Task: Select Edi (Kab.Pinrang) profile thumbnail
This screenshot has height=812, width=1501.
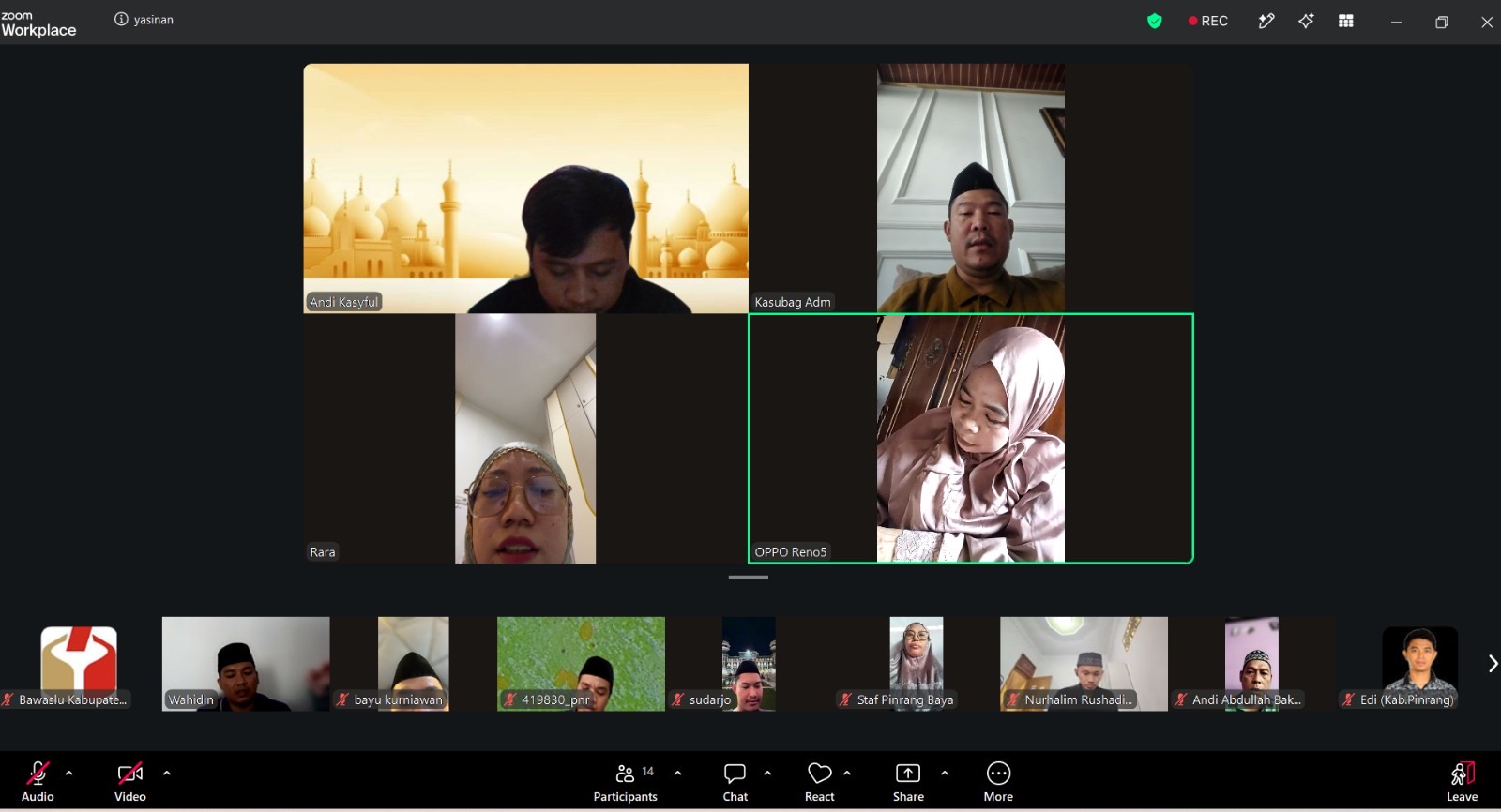Action: pyautogui.click(x=1419, y=664)
